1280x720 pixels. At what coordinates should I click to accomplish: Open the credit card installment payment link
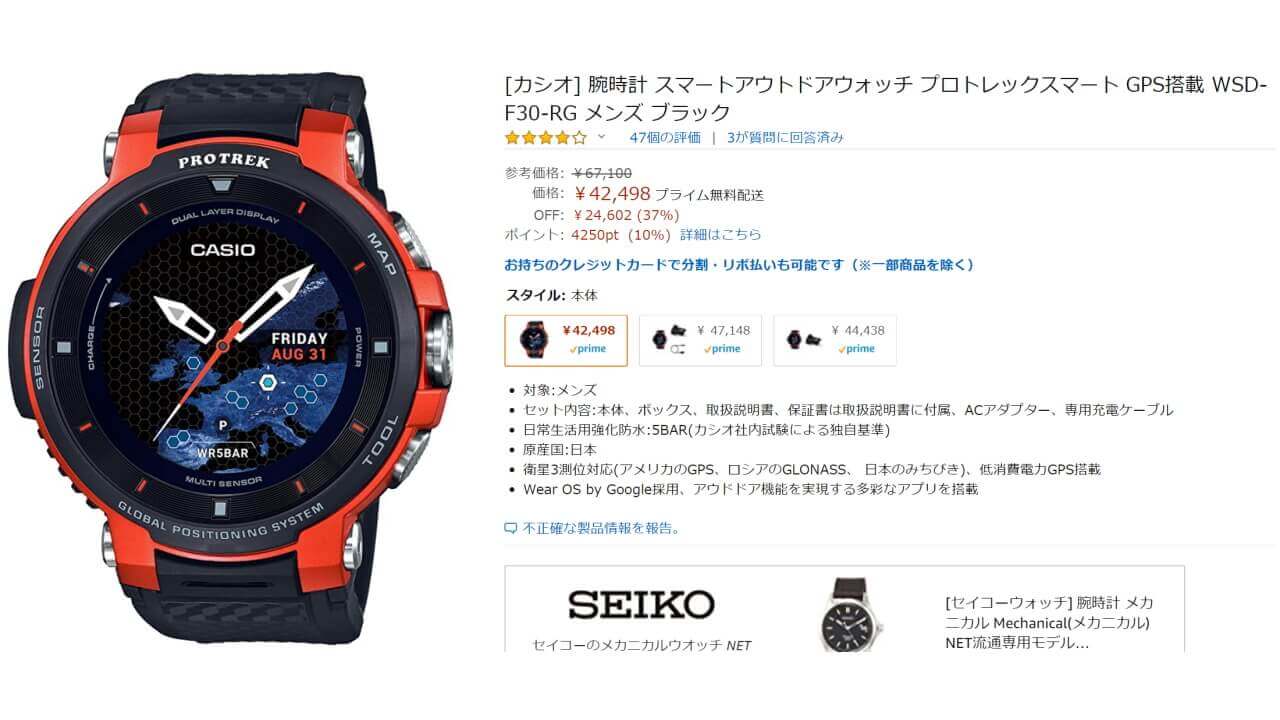[x=739, y=265]
